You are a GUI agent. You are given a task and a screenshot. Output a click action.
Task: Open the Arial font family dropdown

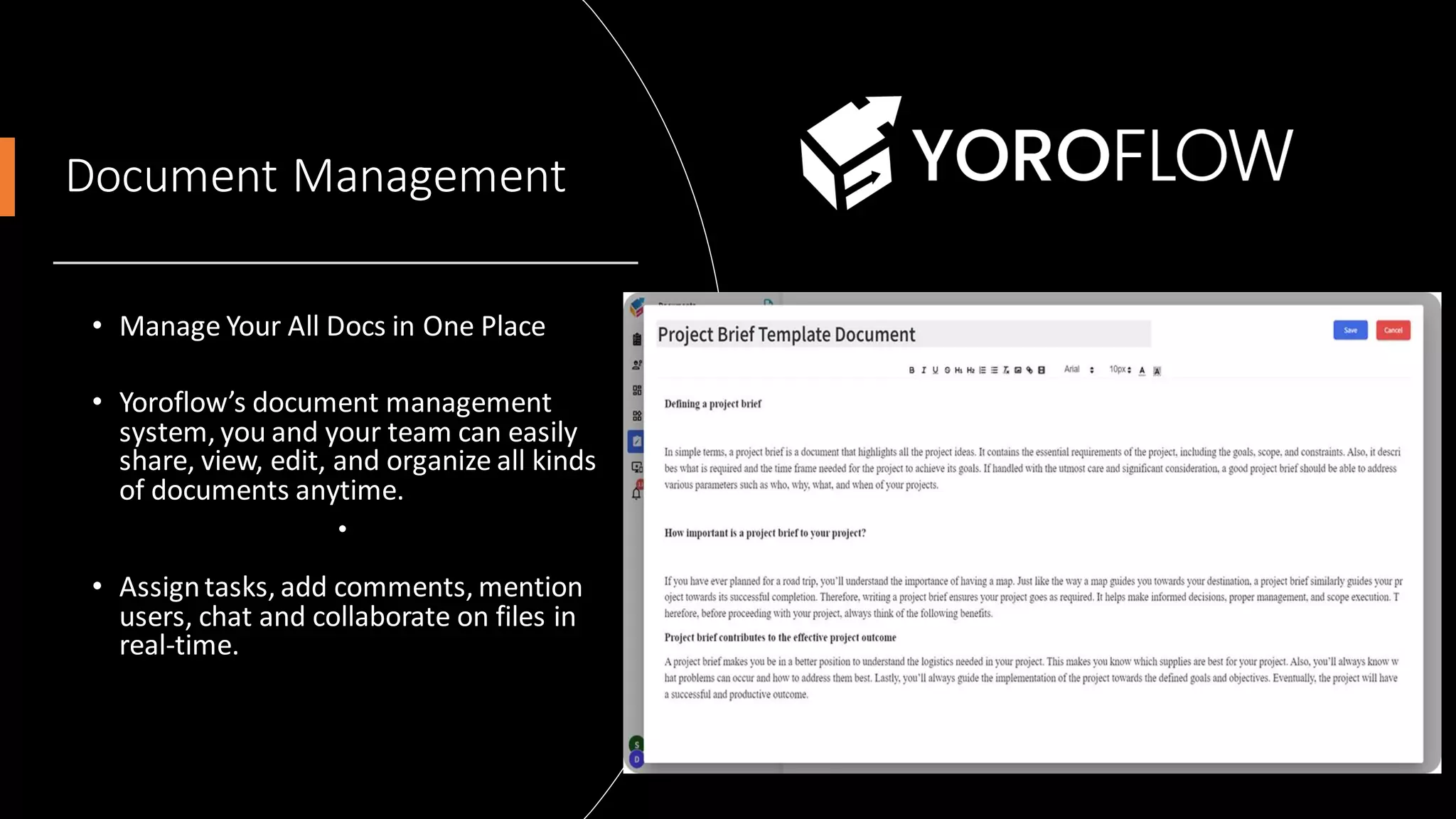(x=1078, y=370)
